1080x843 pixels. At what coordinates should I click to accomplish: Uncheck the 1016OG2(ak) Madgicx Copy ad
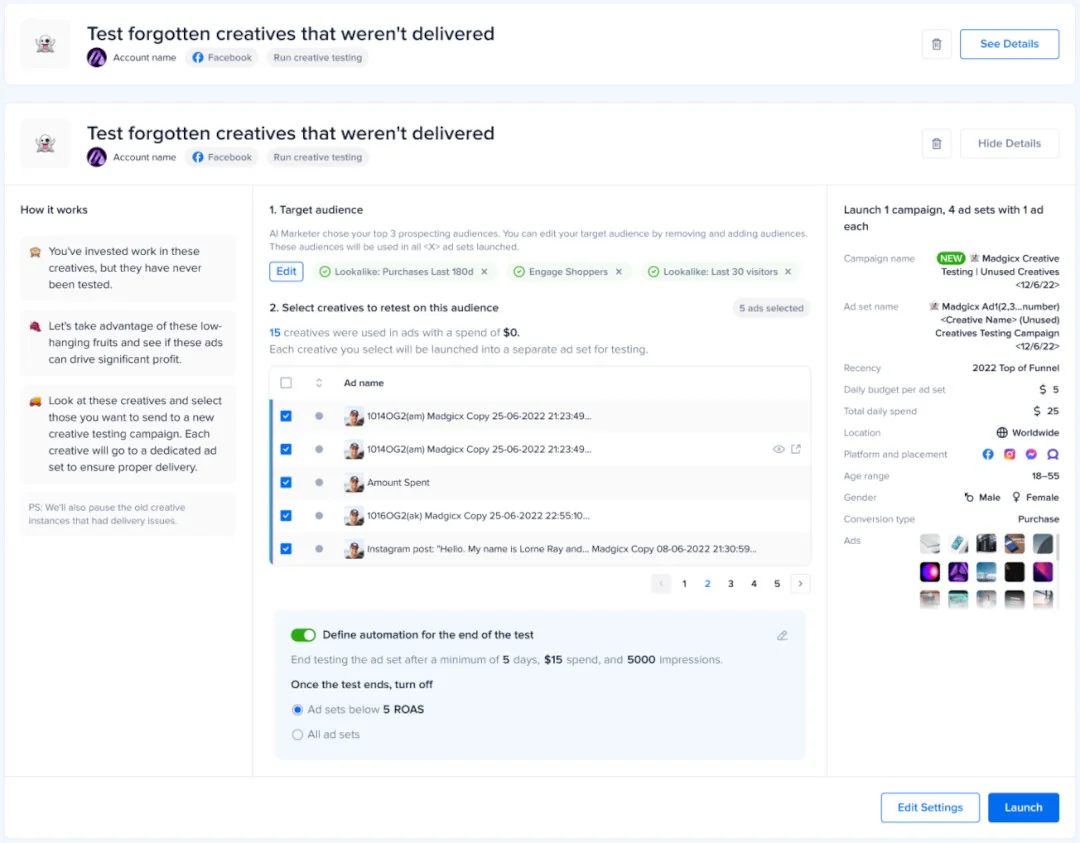(286, 515)
